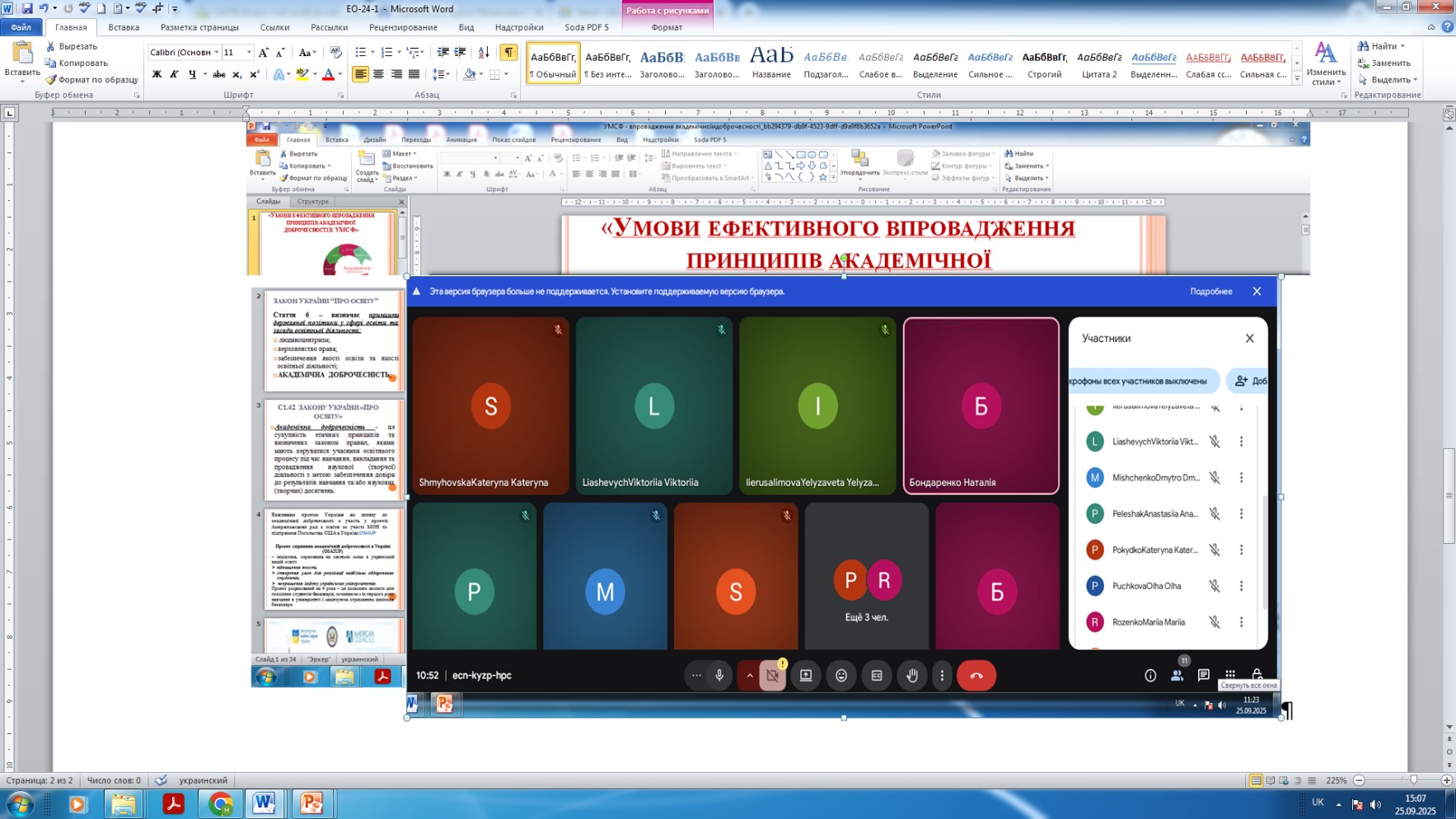Screen dimensions: 1456x819
Task: Switch to the Вставка ribbon tab
Action: tap(124, 27)
